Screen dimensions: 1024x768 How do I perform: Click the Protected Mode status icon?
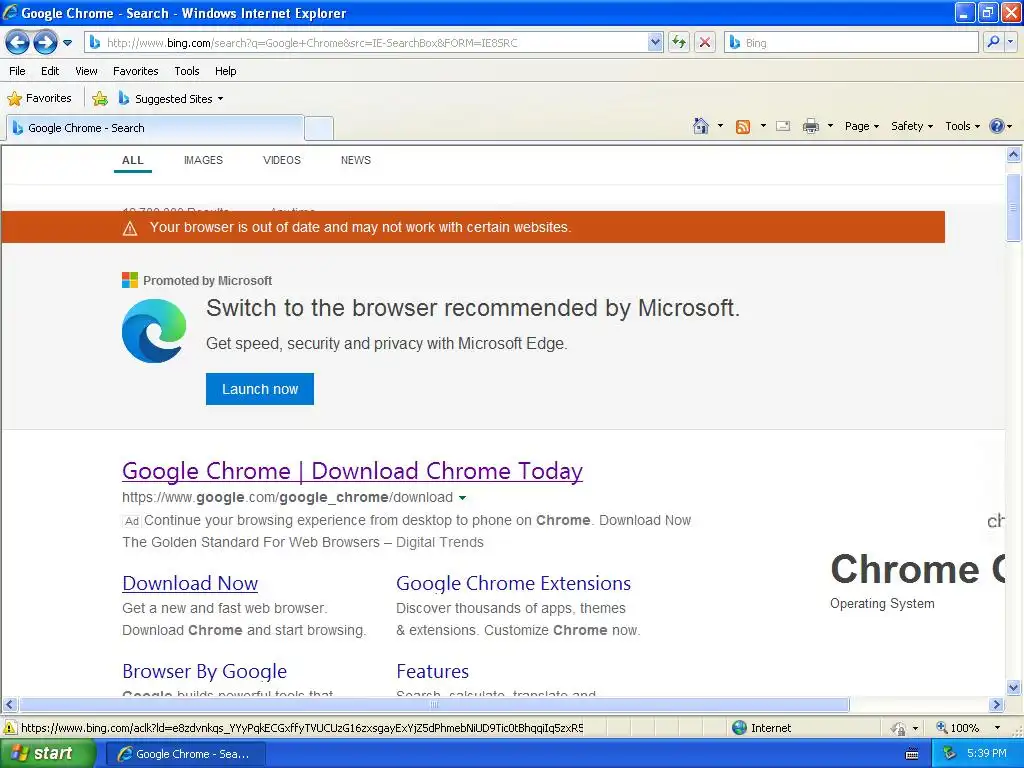(899, 728)
